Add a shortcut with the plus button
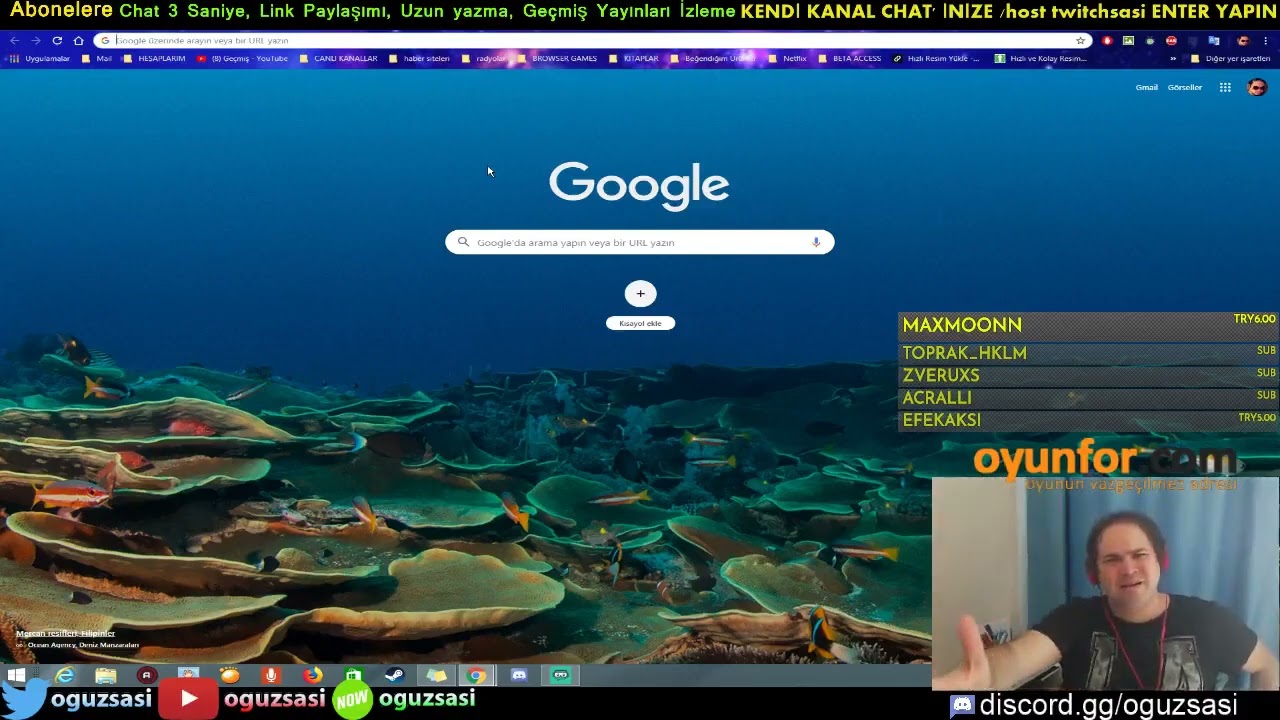 pos(641,293)
